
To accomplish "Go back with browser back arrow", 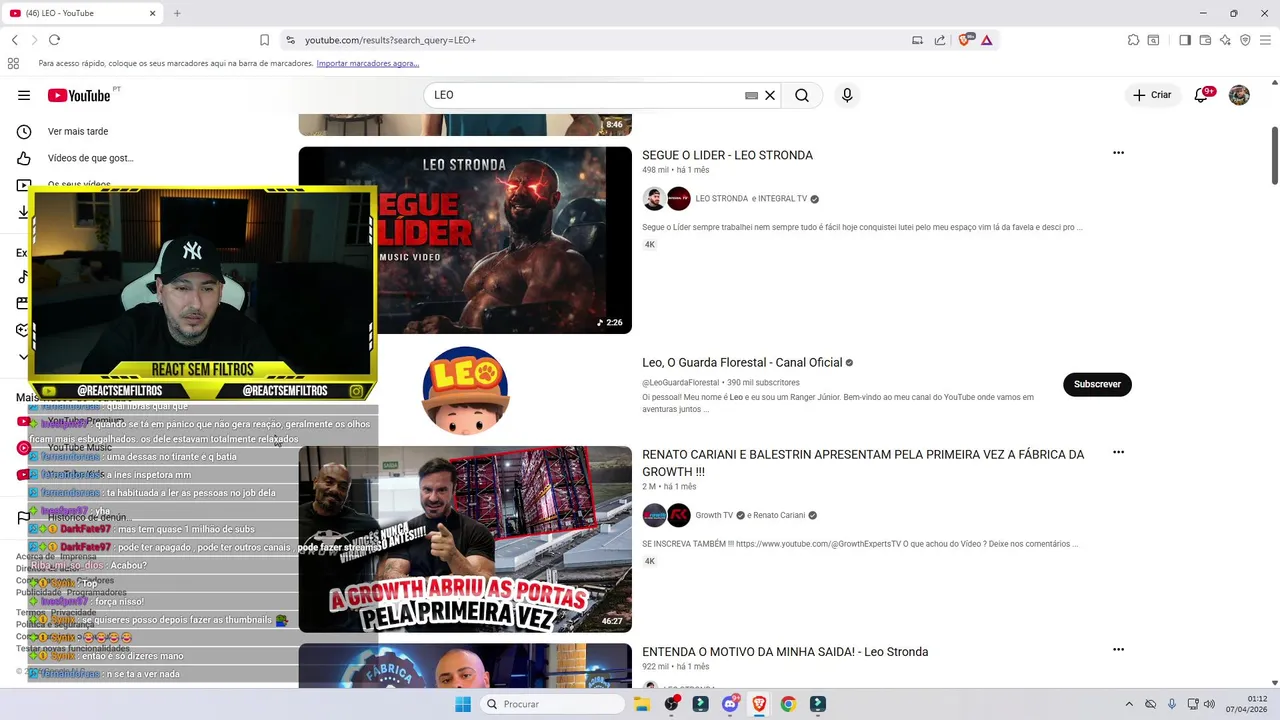I will [15, 40].
